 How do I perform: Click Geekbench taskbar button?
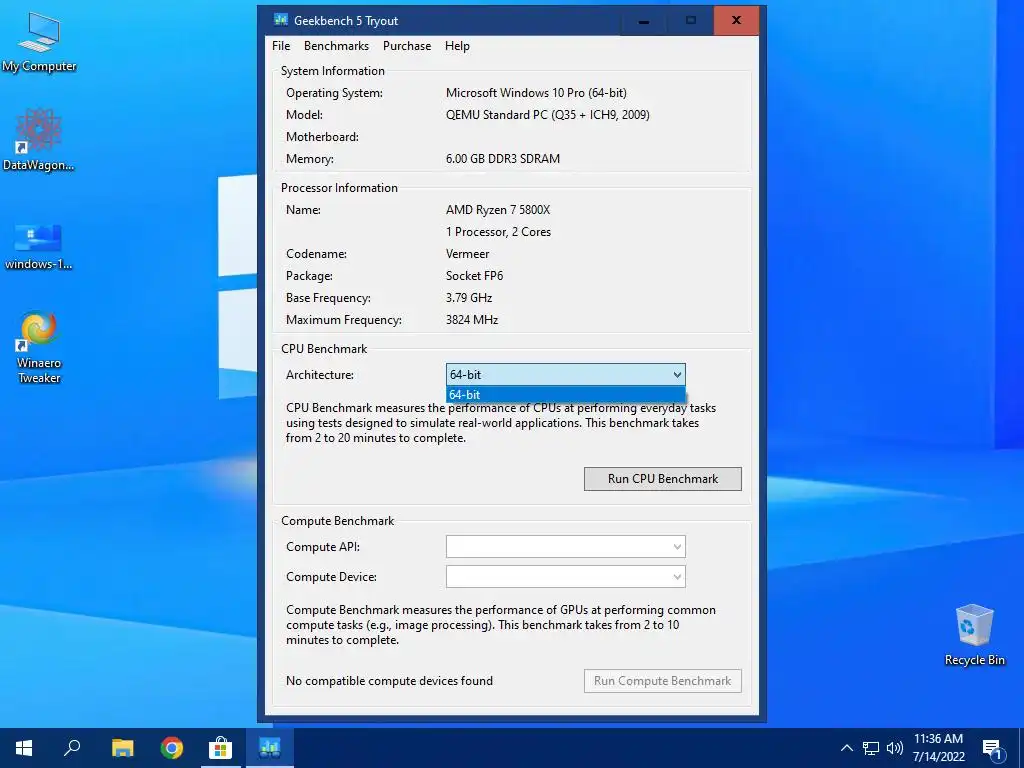point(270,748)
